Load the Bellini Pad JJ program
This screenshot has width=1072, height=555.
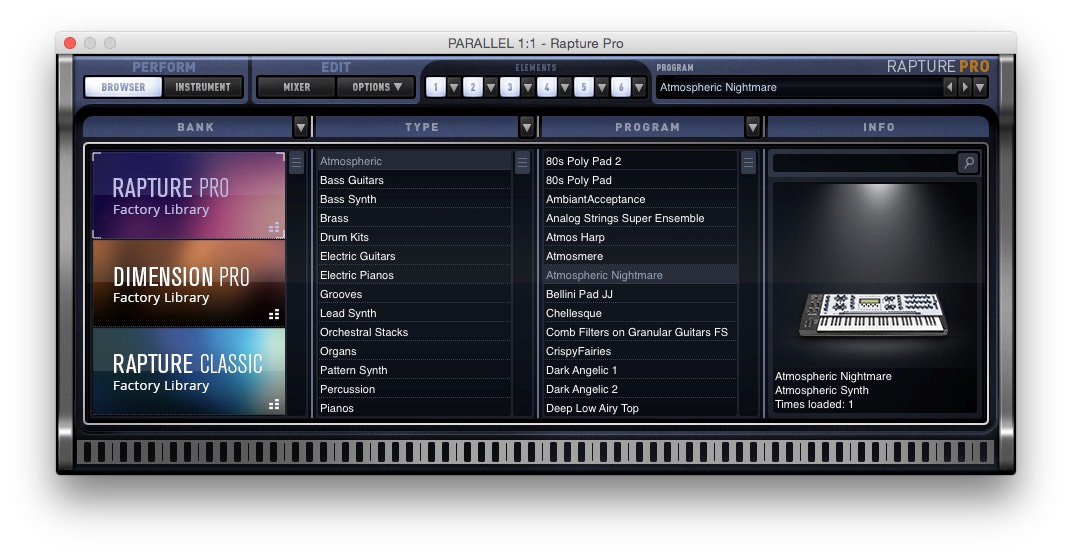pyautogui.click(x=640, y=295)
